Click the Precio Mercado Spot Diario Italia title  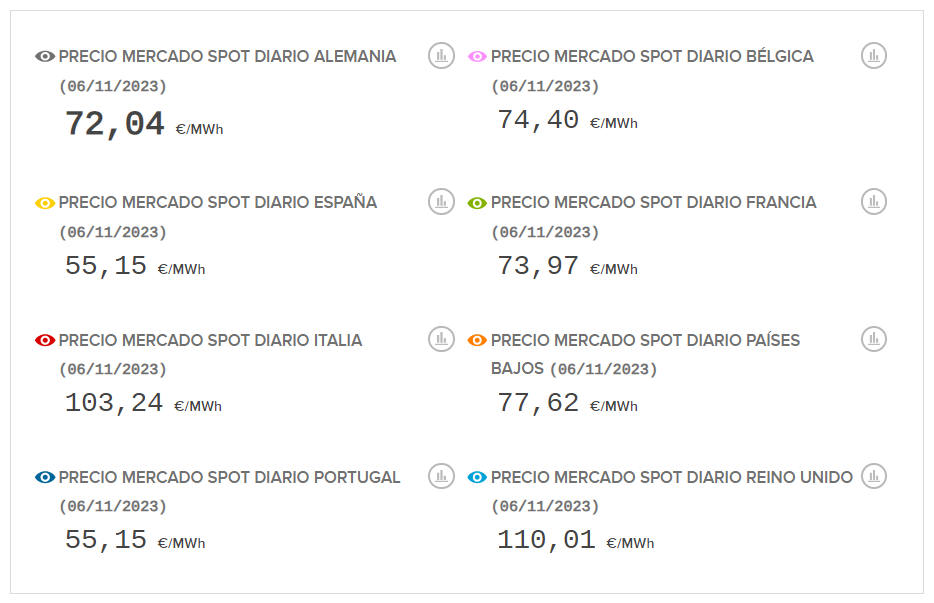tap(210, 341)
